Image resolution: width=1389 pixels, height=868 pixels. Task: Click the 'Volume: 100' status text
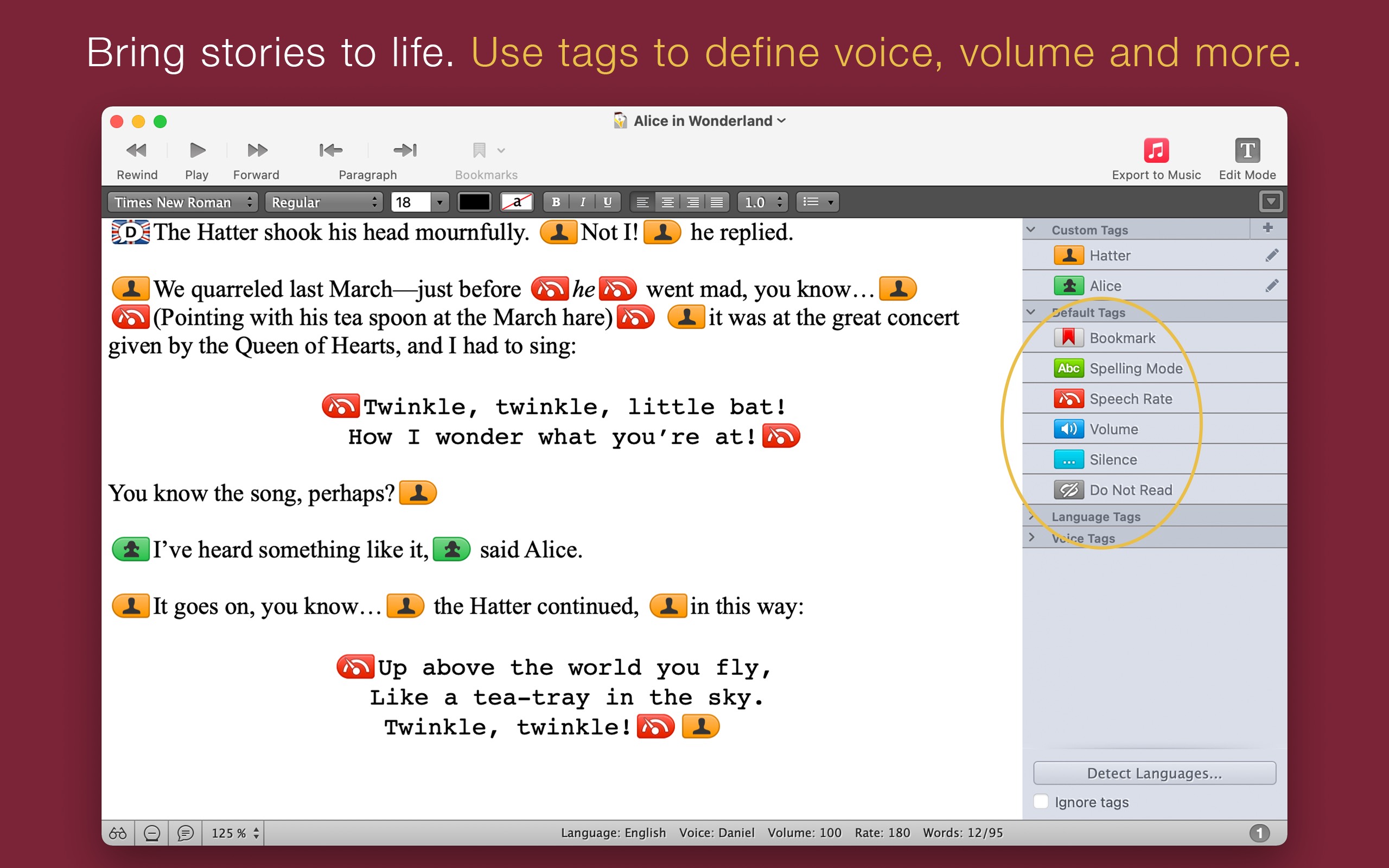(x=804, y=833)
